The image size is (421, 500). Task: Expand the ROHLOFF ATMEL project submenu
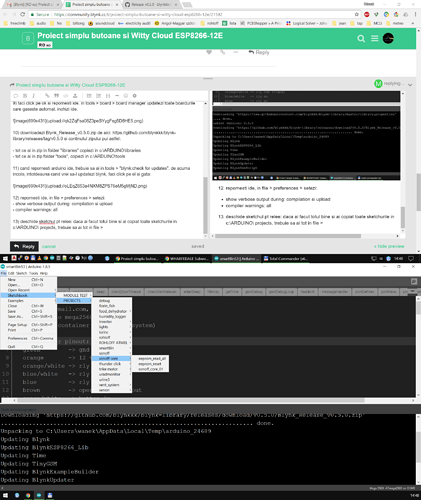click(112, 343)
